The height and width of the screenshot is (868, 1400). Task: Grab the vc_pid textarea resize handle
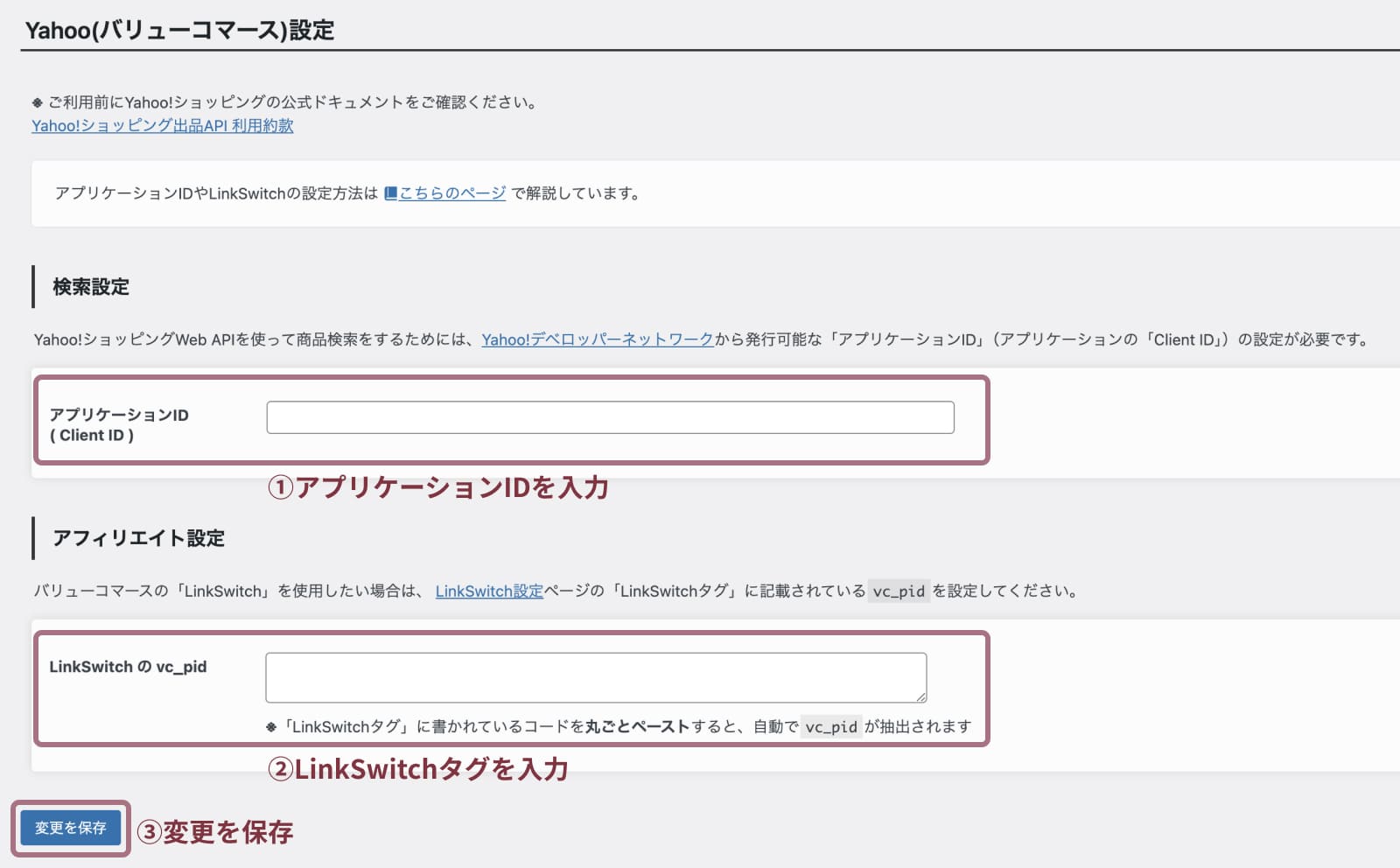tap(920, 696)
